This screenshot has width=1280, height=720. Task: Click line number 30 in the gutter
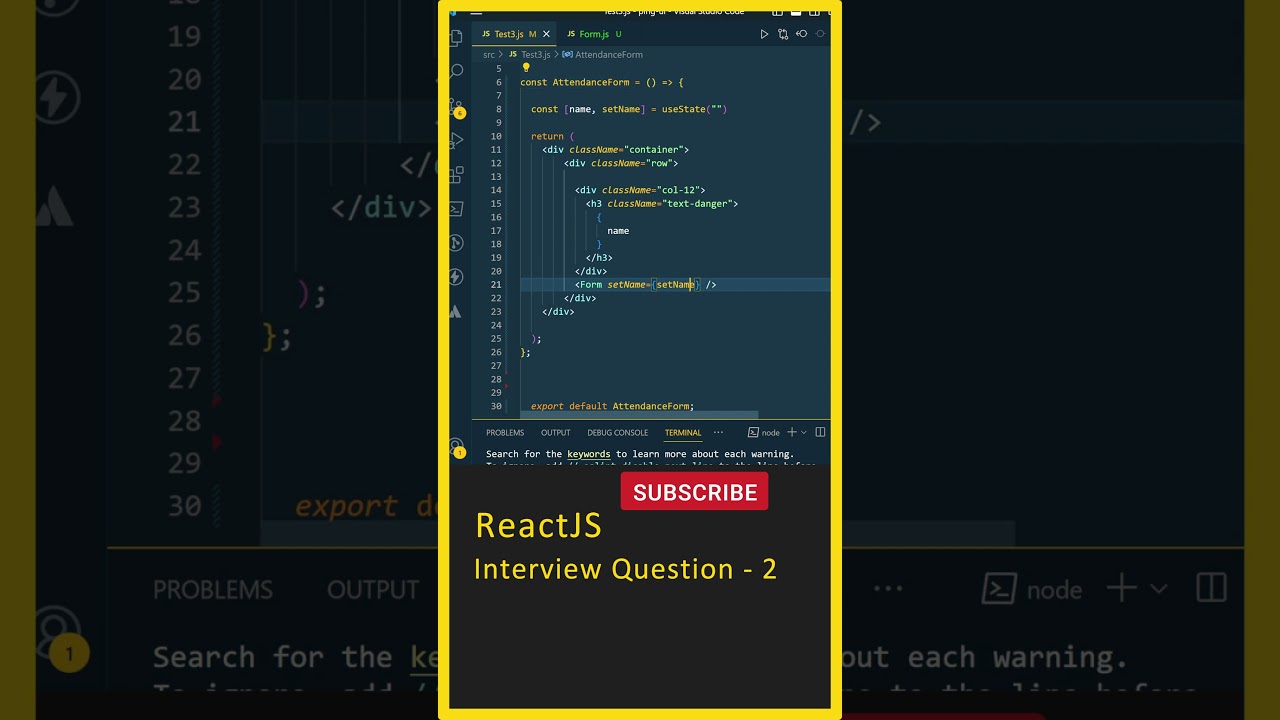point(496,406)
